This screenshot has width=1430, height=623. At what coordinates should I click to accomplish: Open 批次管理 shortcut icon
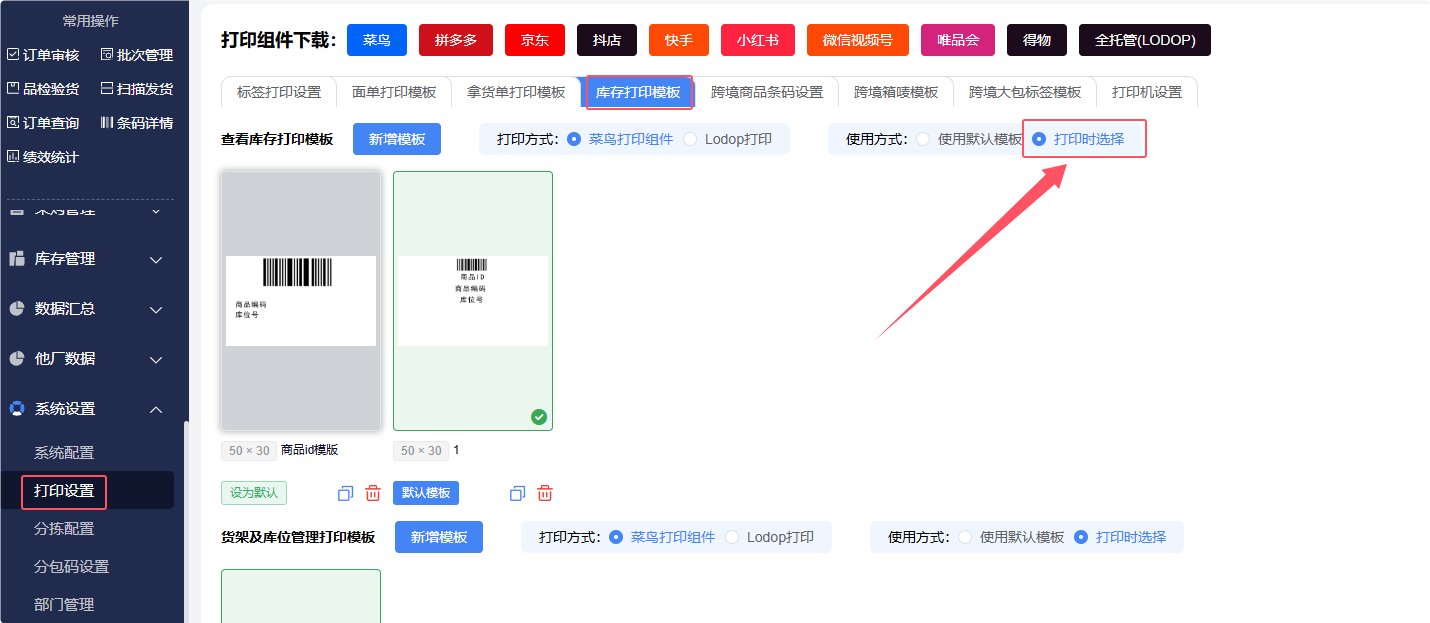click(x=107, y=55)
